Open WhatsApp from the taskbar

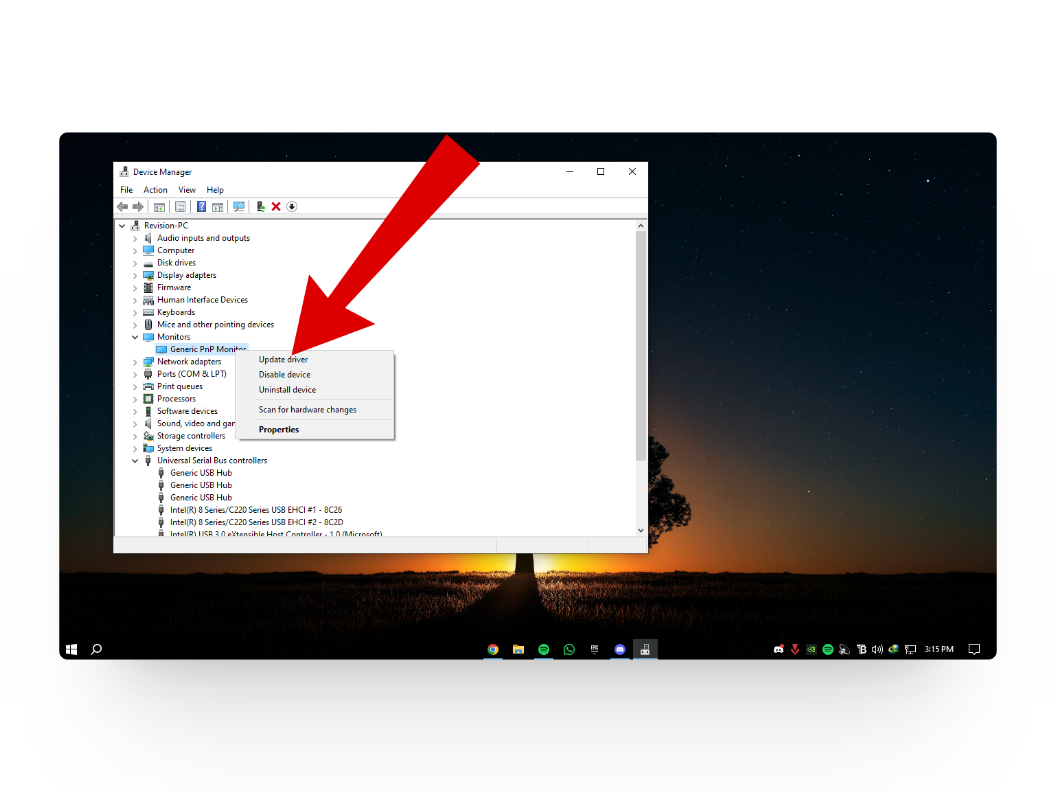point(569,649)
